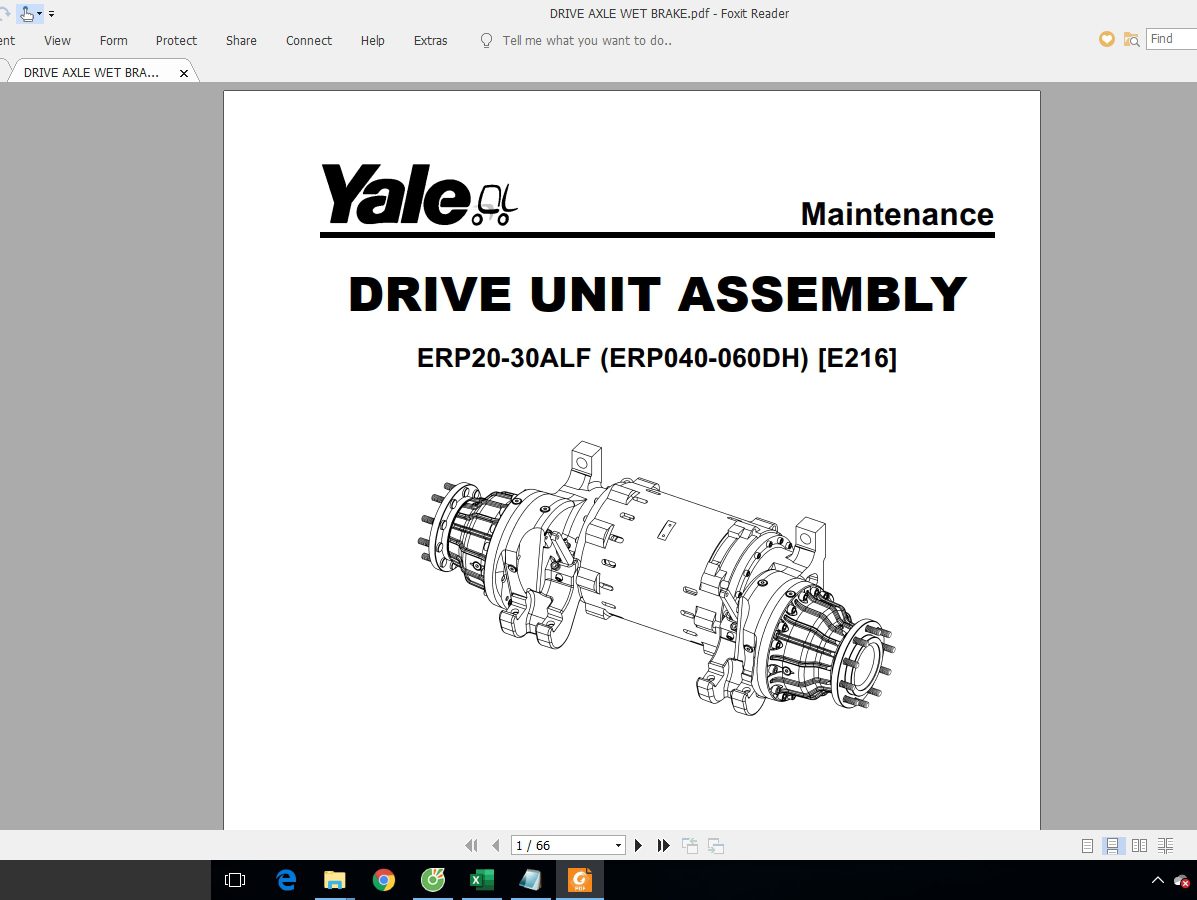The width and height of the screenshot is (1197, 900).
Task: Open File Explorer from the taskbar
Action: [334, 880]
